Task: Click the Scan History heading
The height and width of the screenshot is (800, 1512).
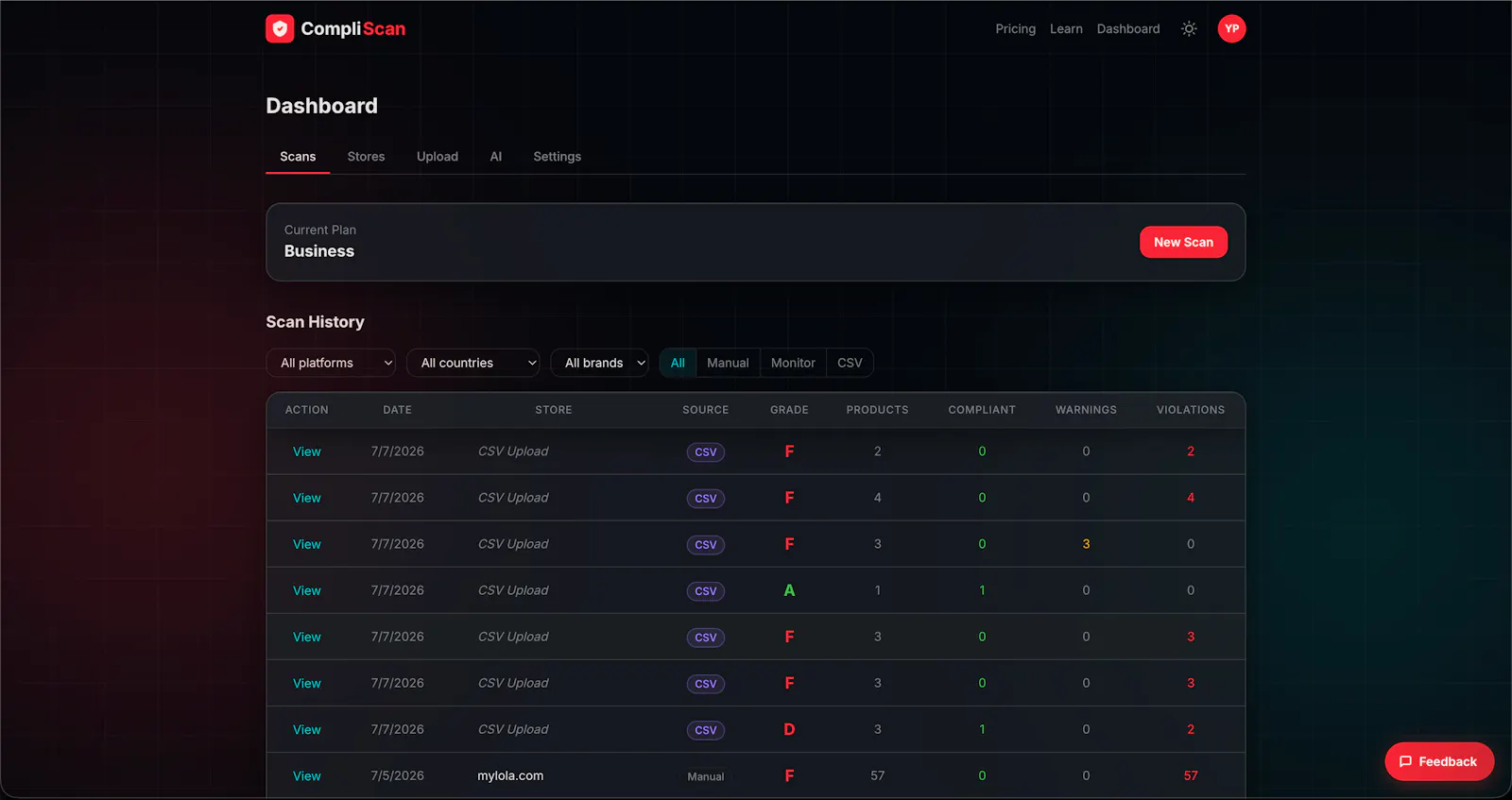Action: click(x=315, y=322)
